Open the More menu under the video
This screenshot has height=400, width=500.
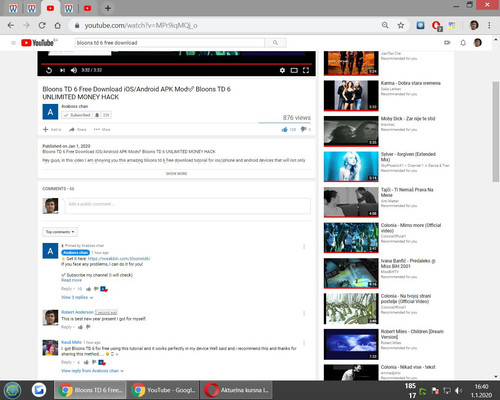click(102, 129)
